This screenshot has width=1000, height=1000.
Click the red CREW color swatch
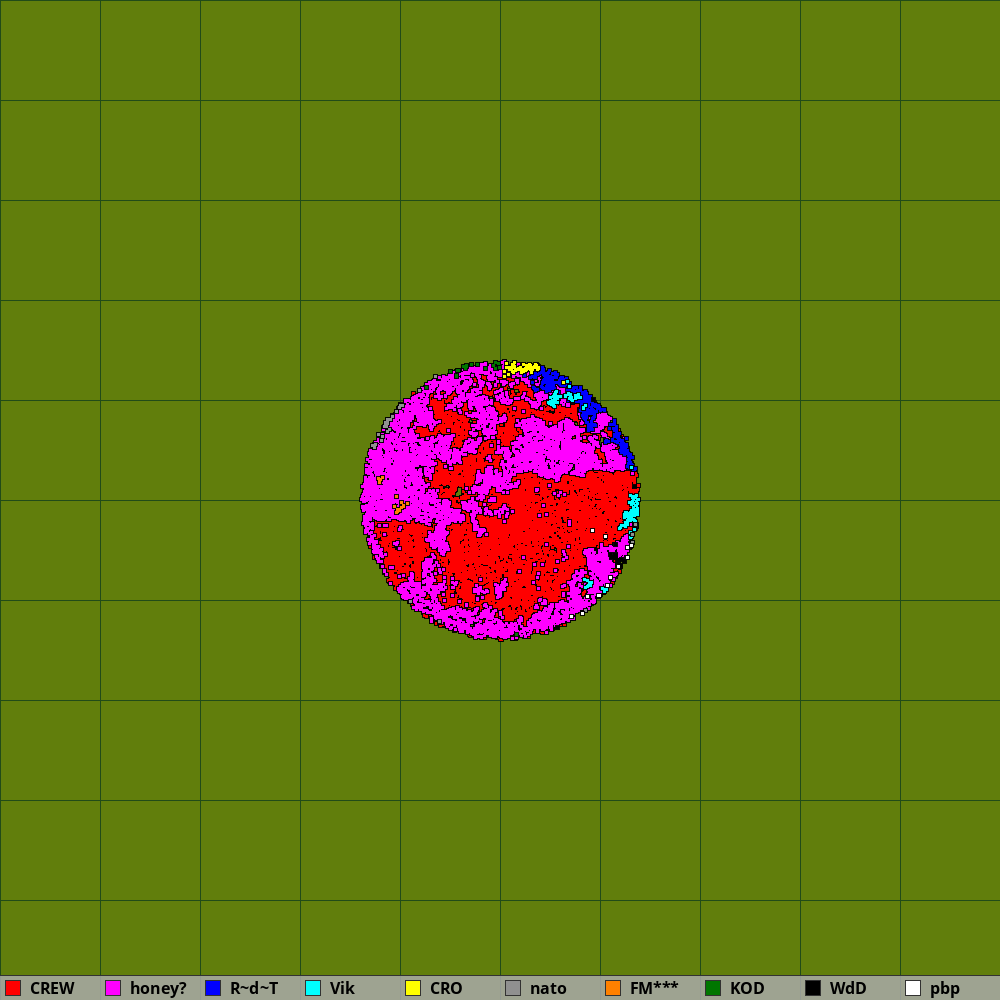13,988
